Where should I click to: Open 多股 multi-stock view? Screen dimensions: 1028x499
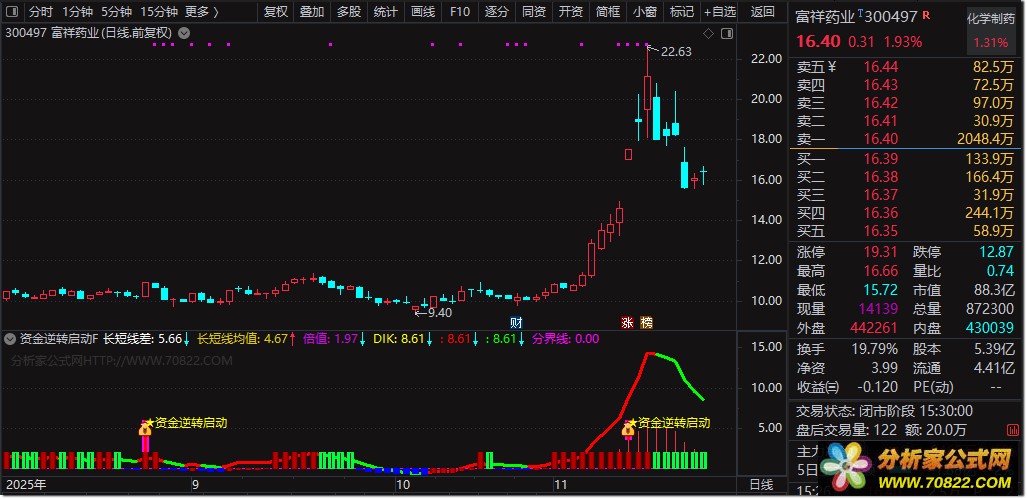(x=349, y=11)
